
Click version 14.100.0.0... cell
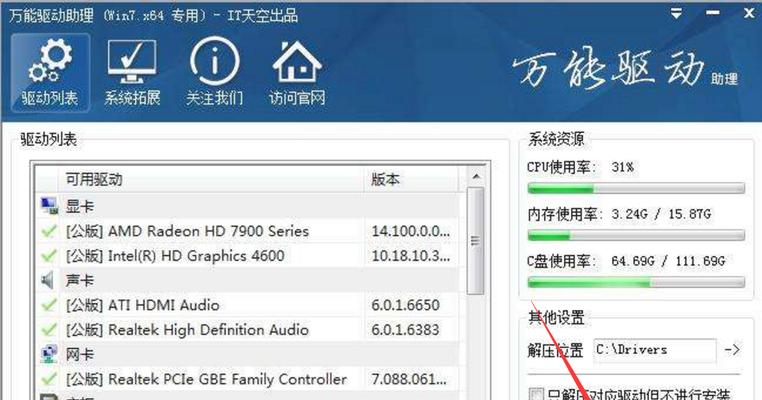click(x=411, y=231)
